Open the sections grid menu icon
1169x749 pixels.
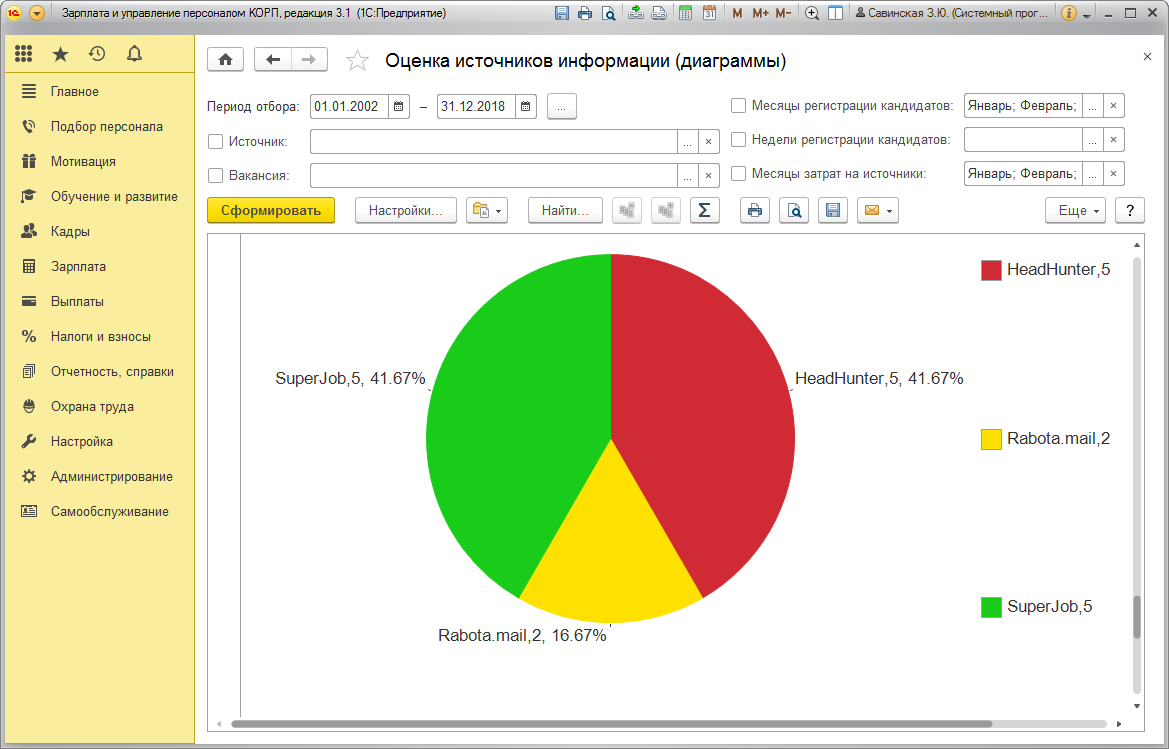point(24,54)
